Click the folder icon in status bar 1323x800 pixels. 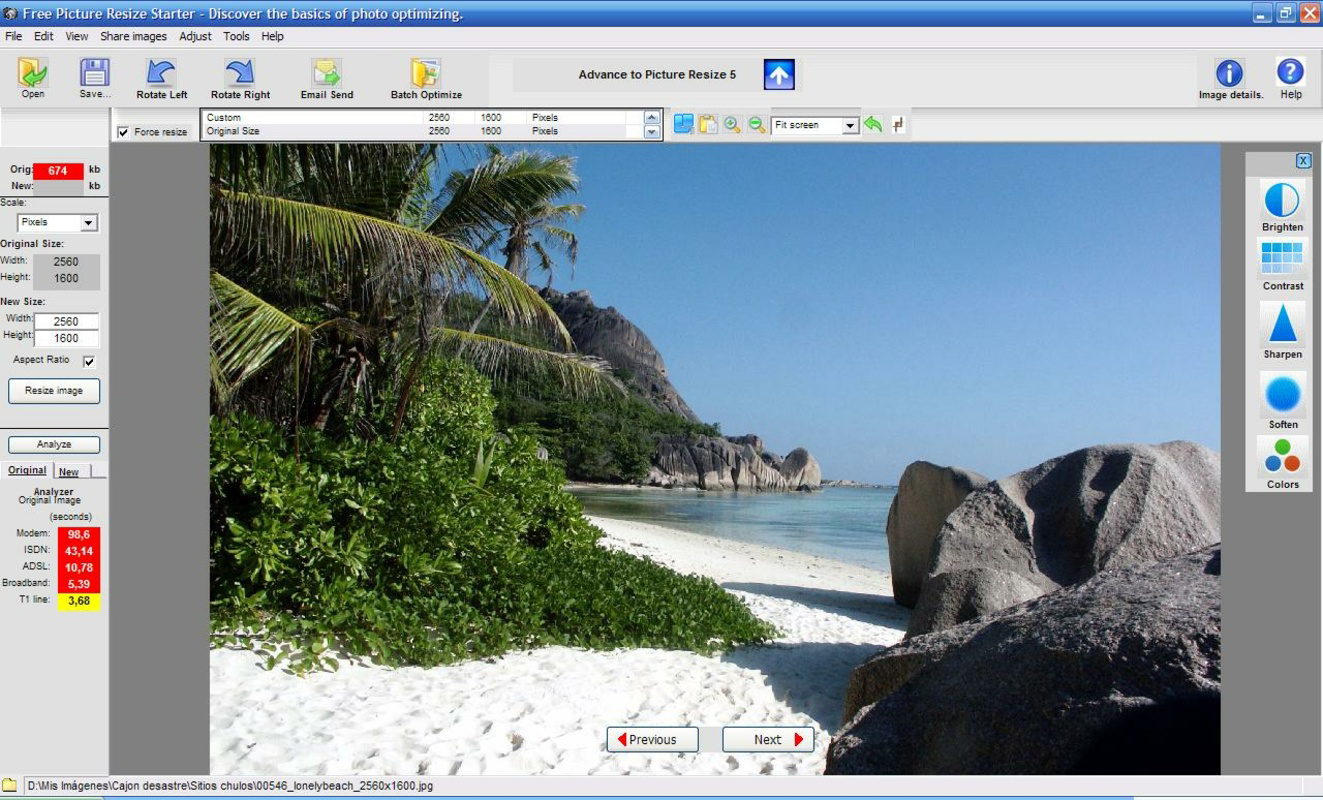(9, 785)
